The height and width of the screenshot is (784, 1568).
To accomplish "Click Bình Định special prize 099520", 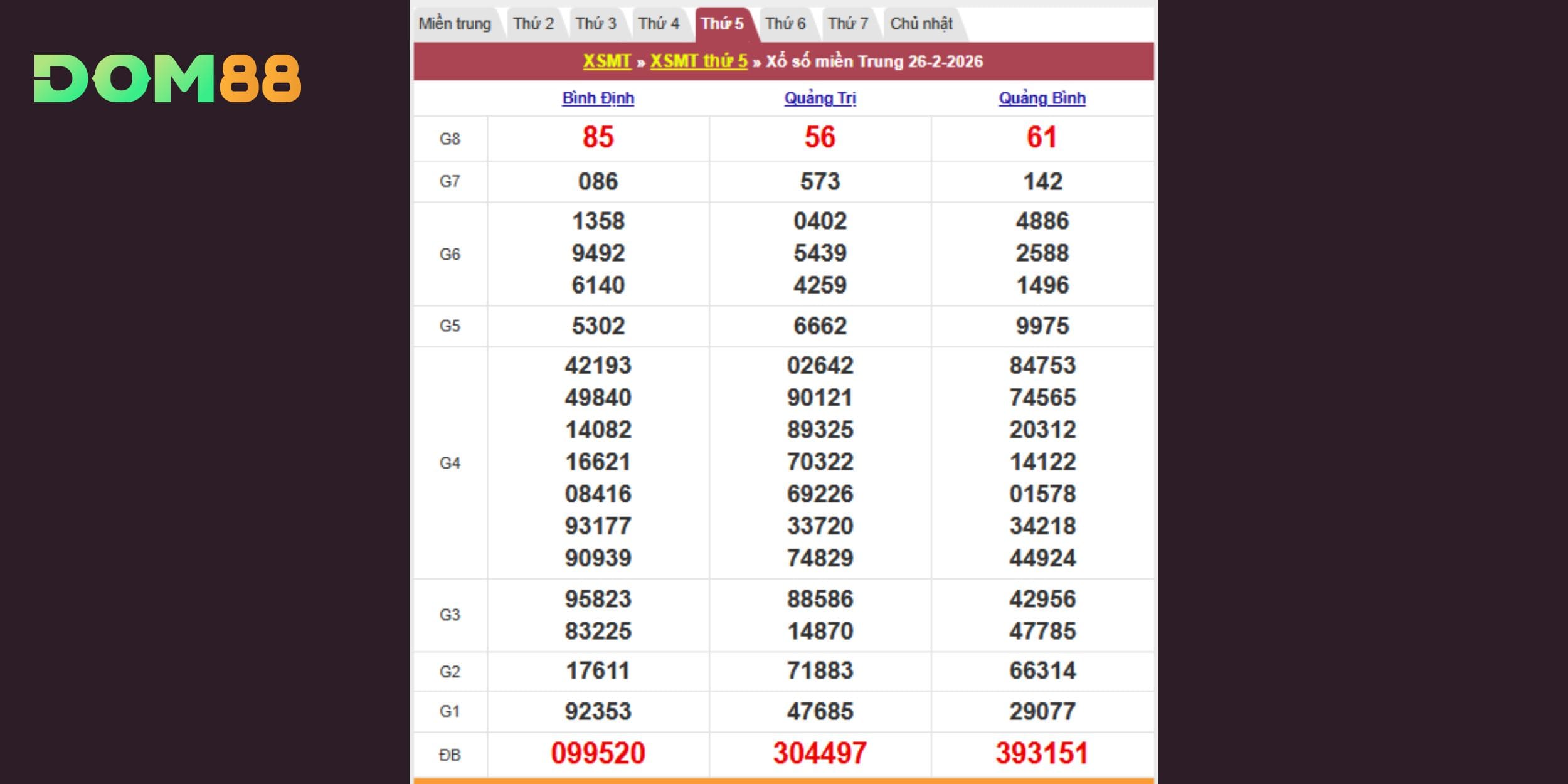I will click(598, 753).
